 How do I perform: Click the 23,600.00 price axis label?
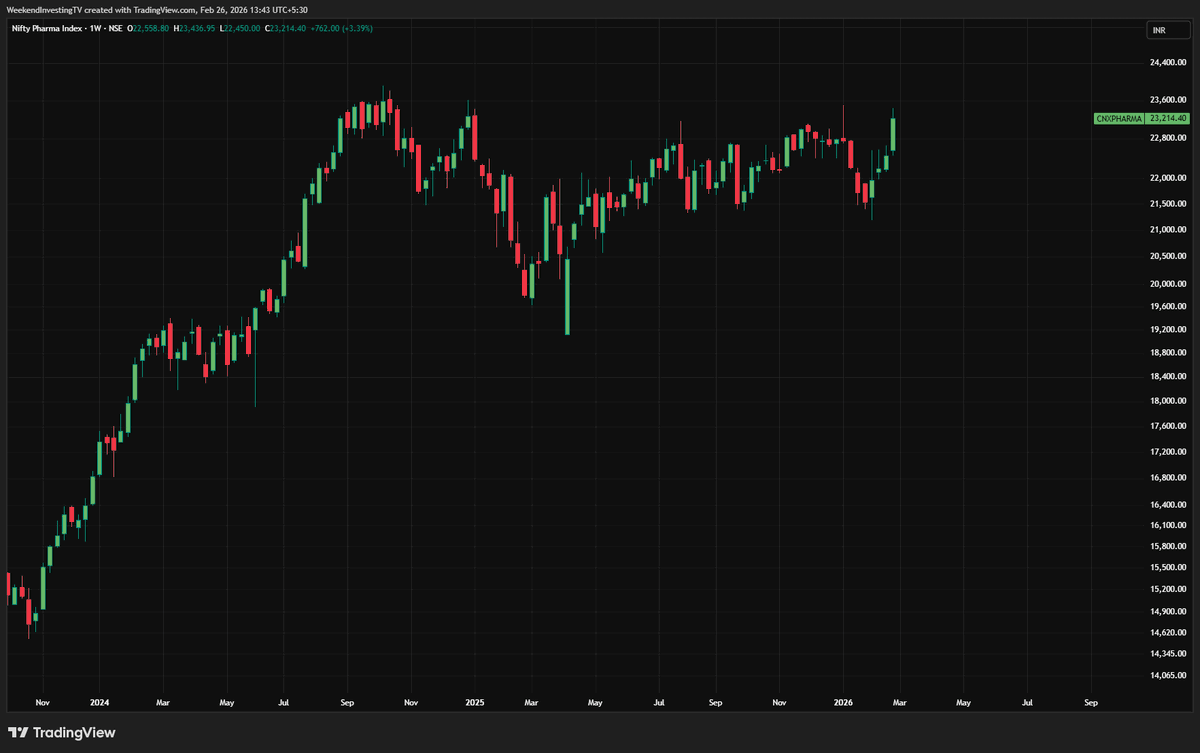click(x=1168, y=100)
